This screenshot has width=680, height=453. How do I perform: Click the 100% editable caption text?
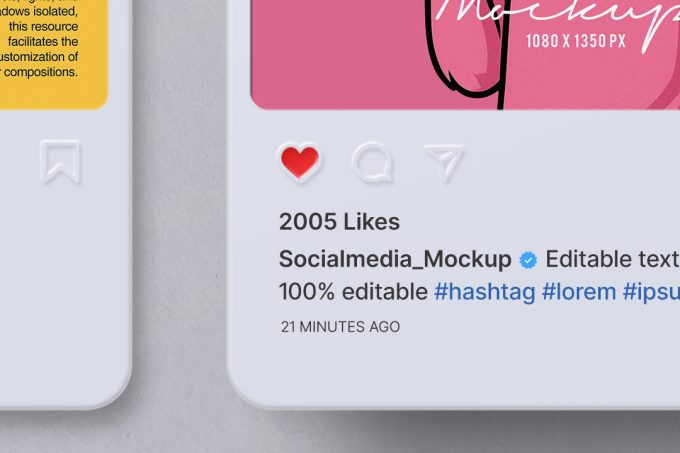point(353,291)
